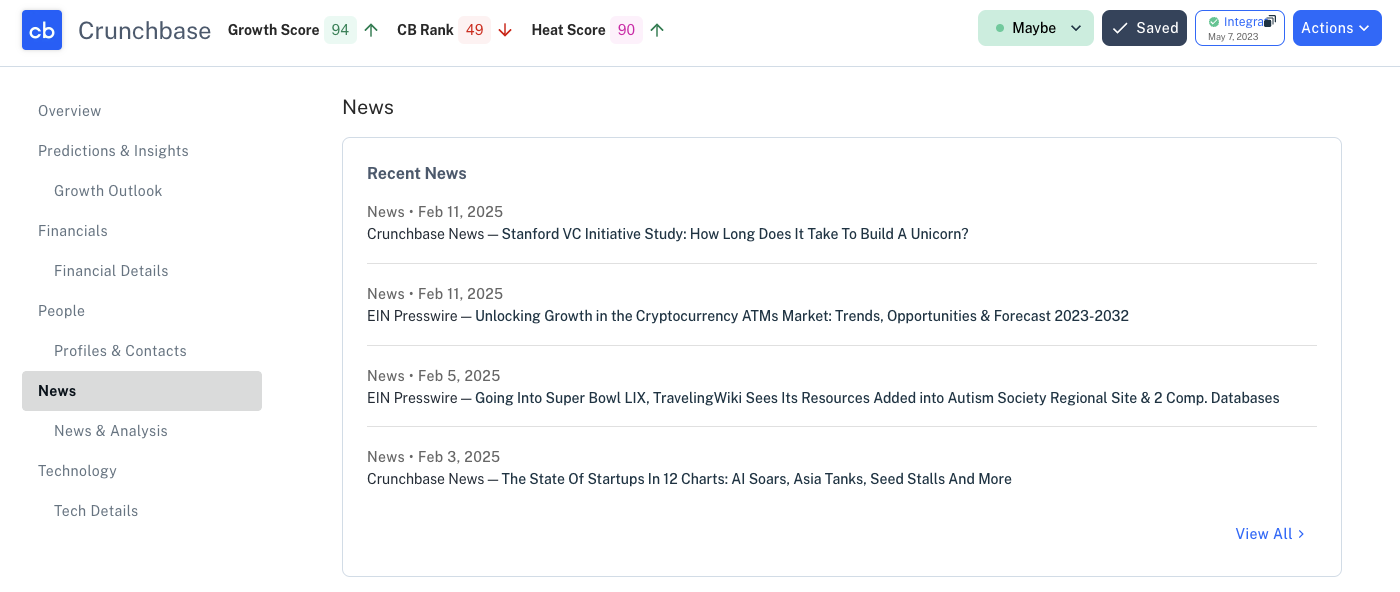Select the highlighted News sidebar item

tap(142, 391)
